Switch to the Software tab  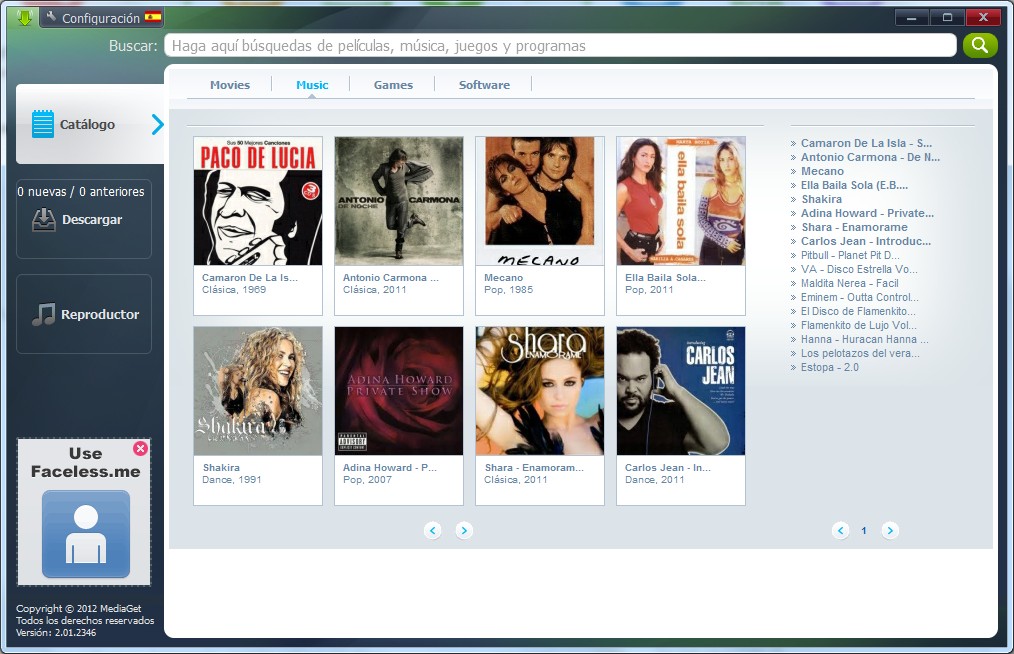tap(484, 85)
